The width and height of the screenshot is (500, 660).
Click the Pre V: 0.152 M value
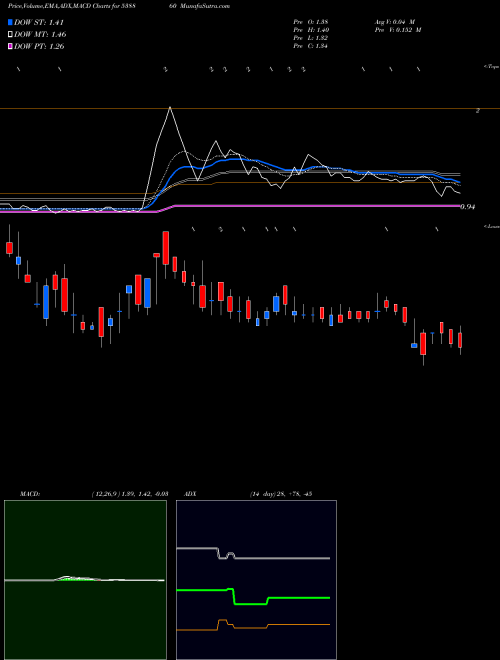click(x=398, y=30)
